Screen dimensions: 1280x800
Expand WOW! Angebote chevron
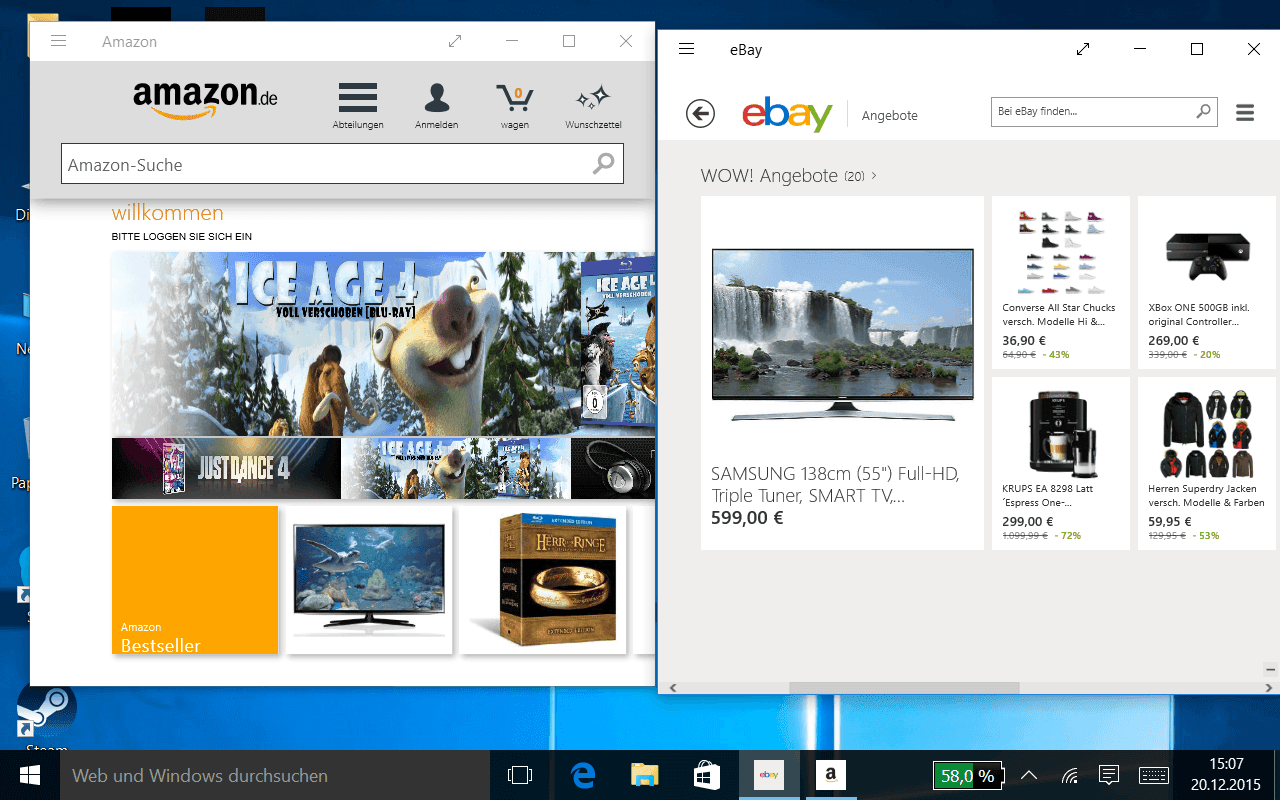[x=874, y=175]
